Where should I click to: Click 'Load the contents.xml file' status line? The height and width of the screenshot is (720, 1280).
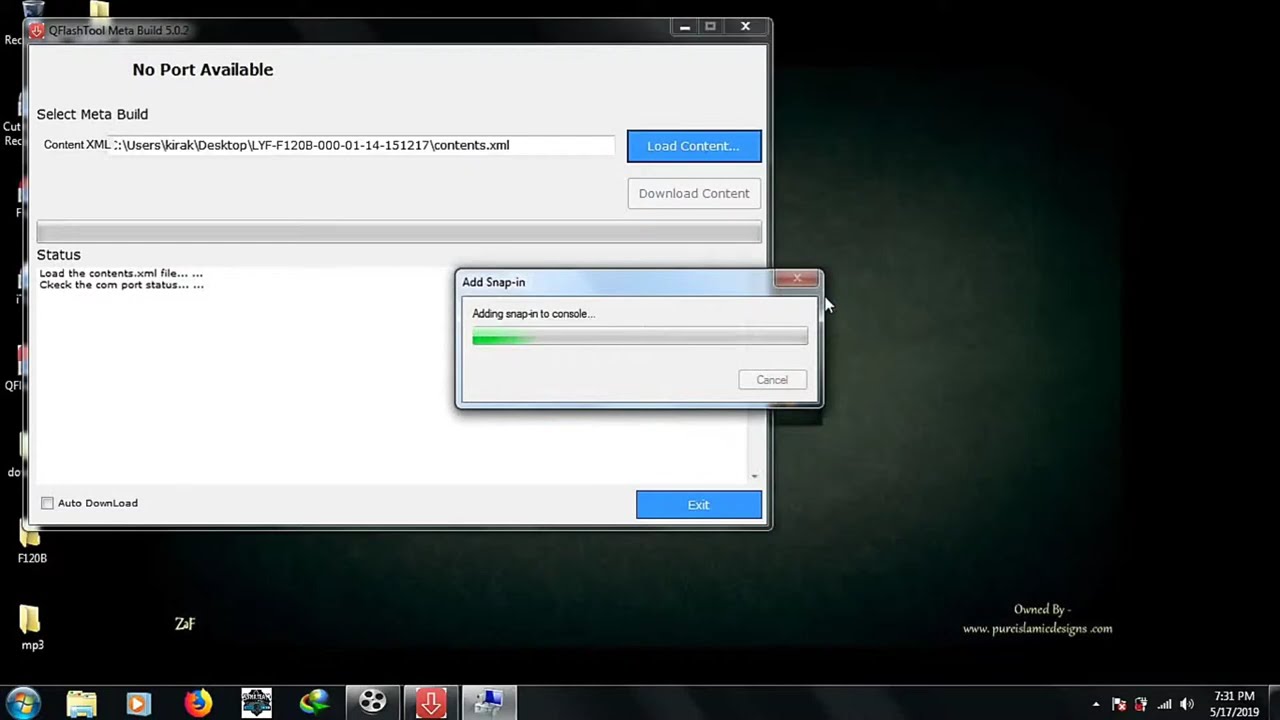point(121,273)
